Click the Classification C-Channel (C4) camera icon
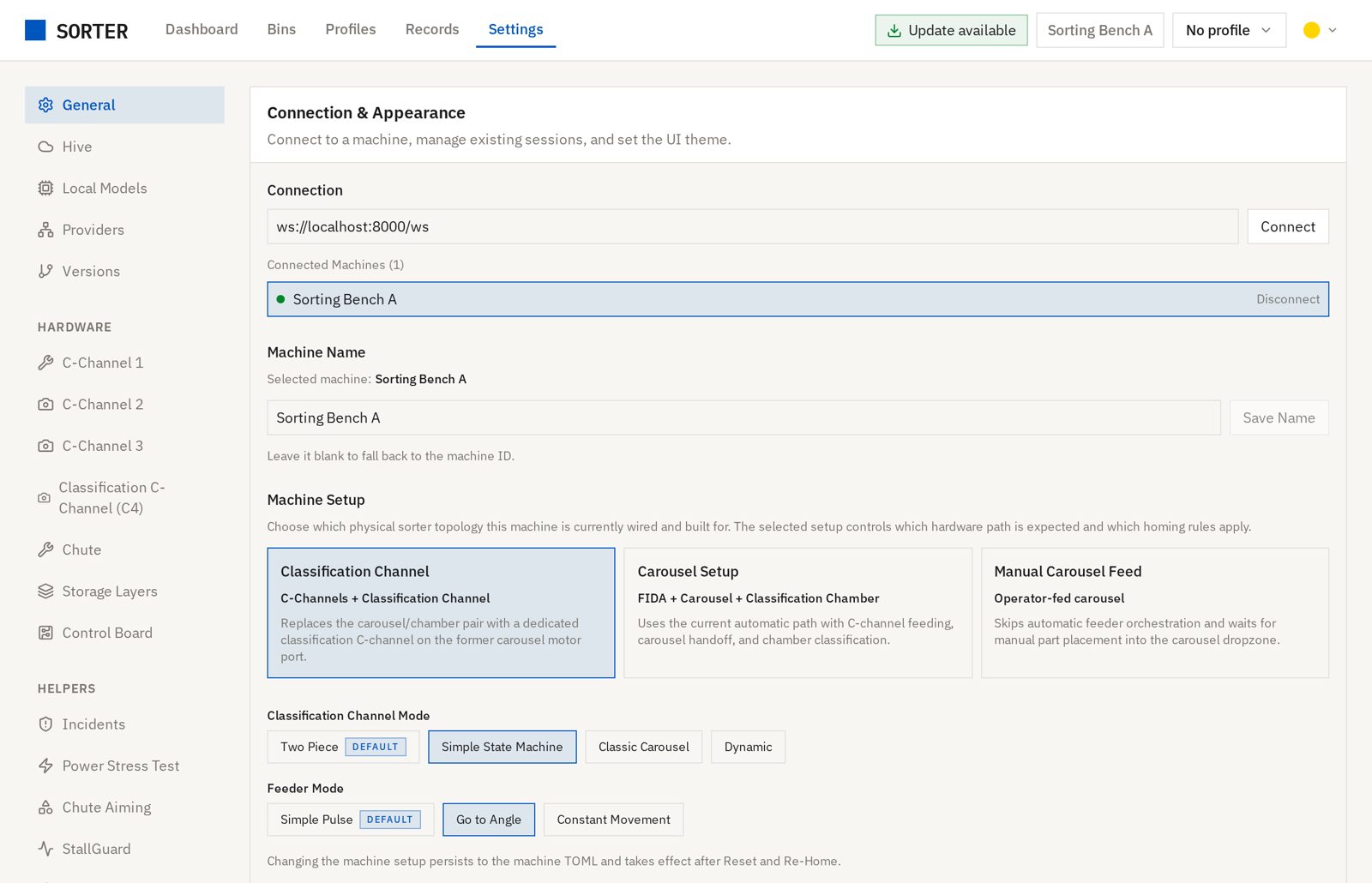1372x883 pixels. (x=44, y=497)
